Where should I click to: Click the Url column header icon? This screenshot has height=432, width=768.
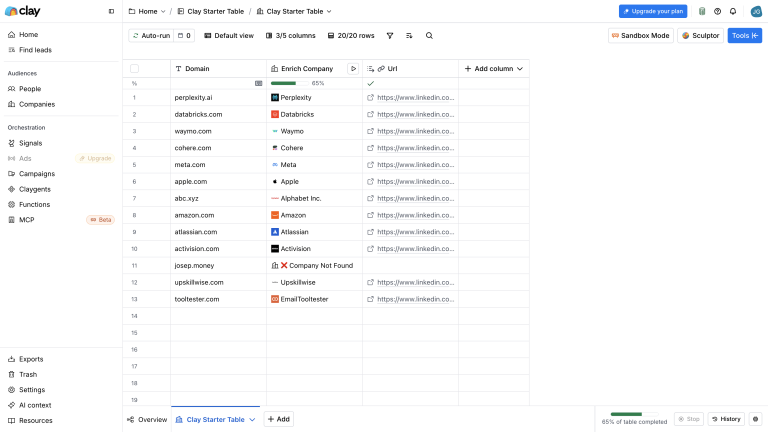pos(381,69)
